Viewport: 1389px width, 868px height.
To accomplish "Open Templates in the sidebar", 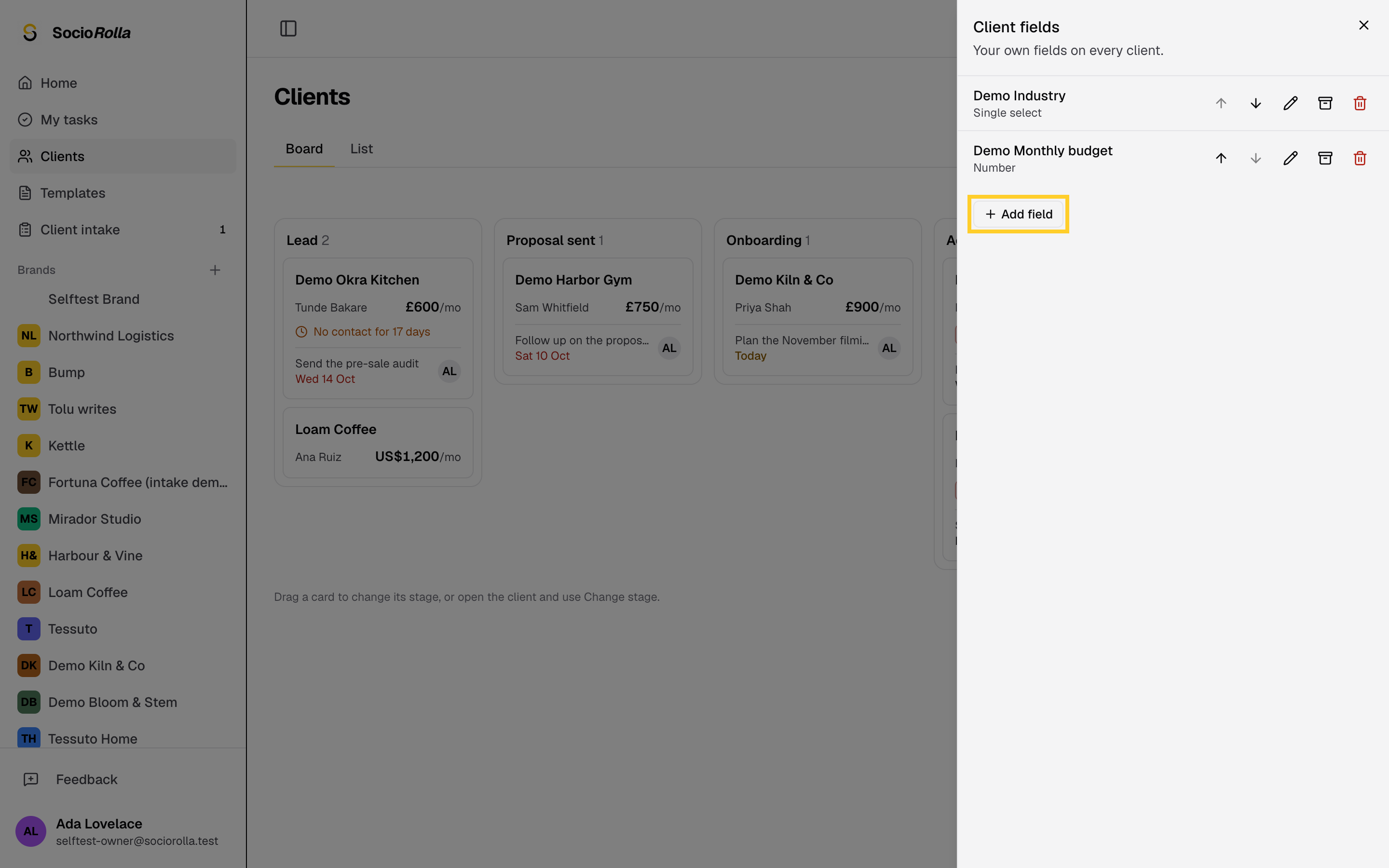I will tap(123, 193).
